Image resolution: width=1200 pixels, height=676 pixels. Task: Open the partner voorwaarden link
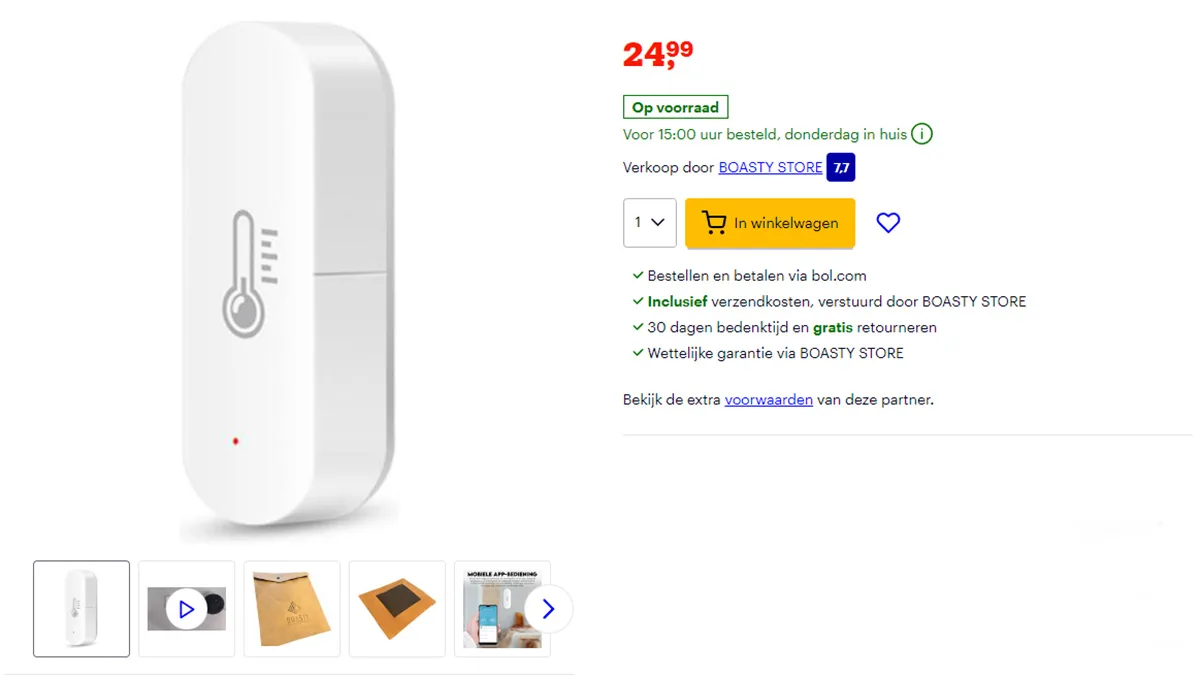pyautogui.click(x=768, y=399)
